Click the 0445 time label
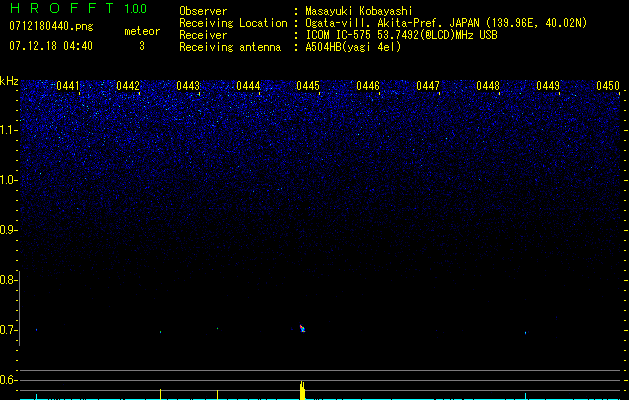The width and height of the screenshot is (629, 400). click(x=308, y=87)
